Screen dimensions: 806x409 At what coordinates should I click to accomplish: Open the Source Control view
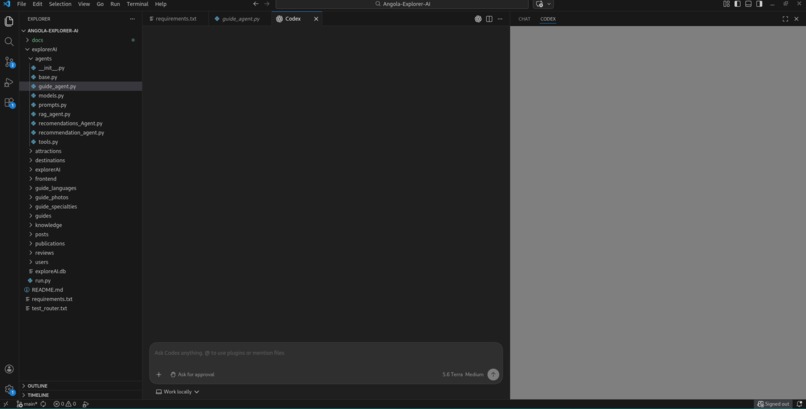[x=9, y=62]
